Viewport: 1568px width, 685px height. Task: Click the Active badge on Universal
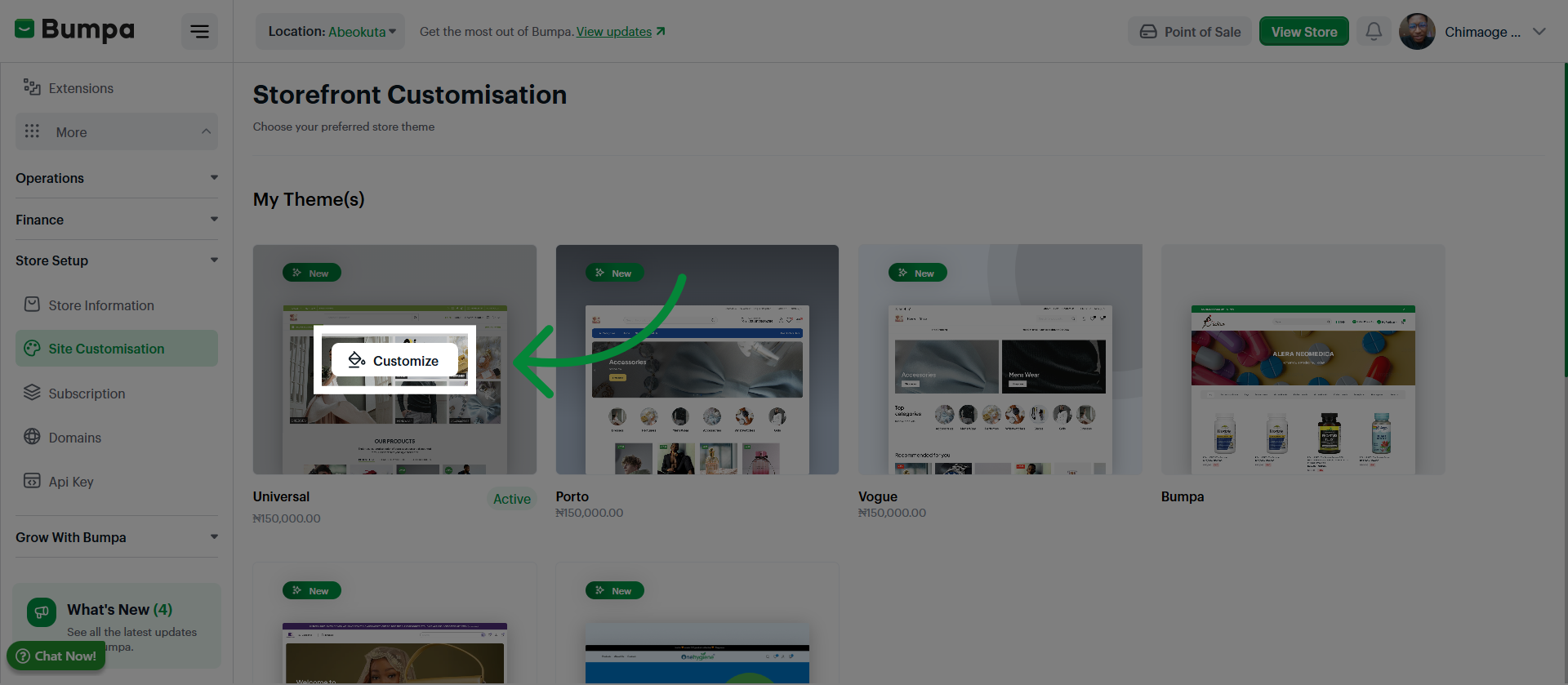click(x=512, y=499)
